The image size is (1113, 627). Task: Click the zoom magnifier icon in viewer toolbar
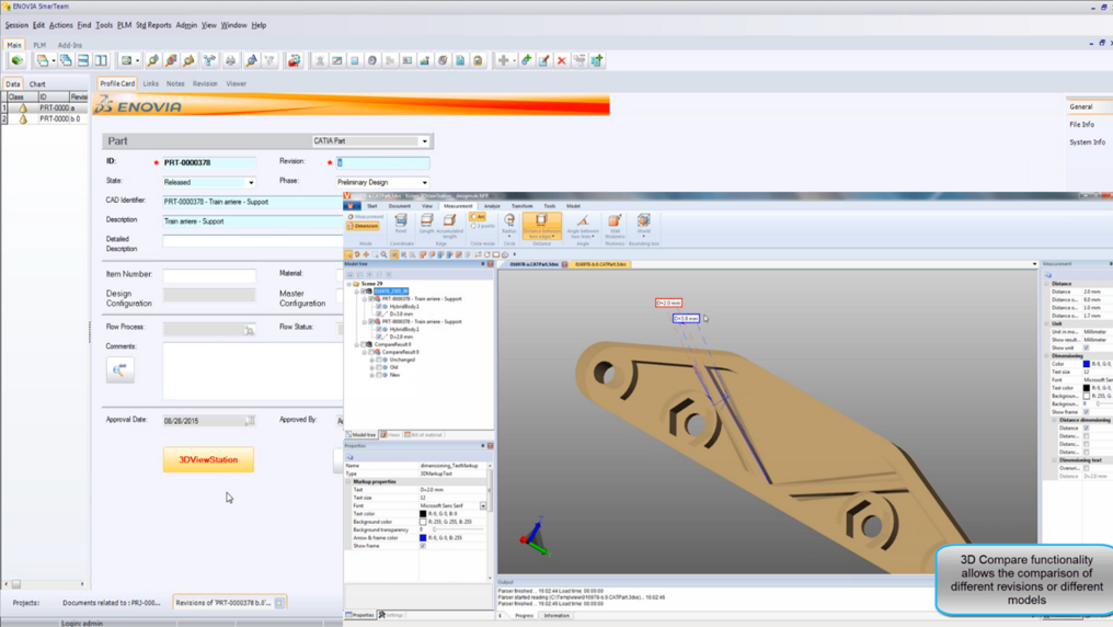384,254
